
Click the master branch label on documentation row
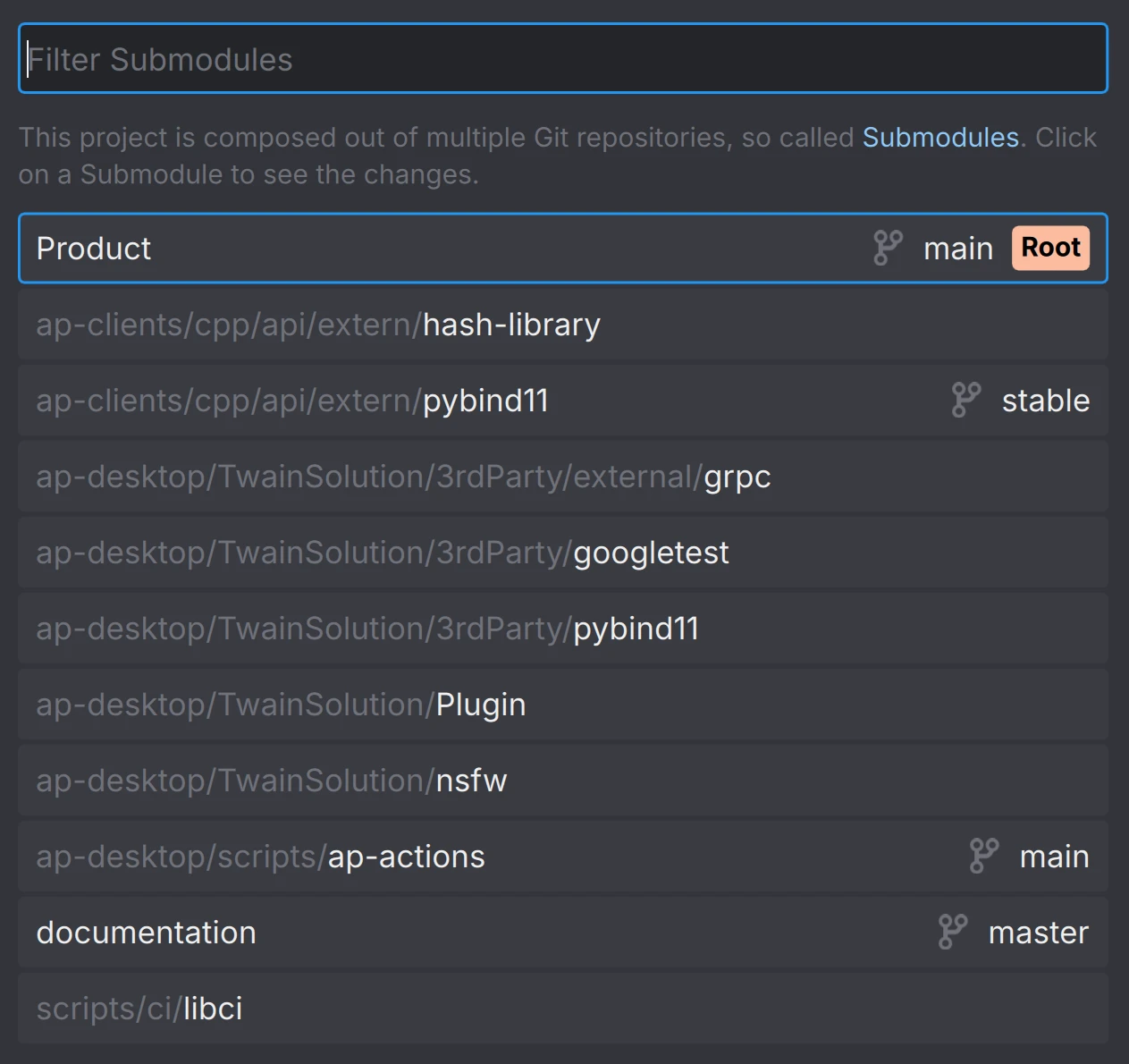(1038, 932)
